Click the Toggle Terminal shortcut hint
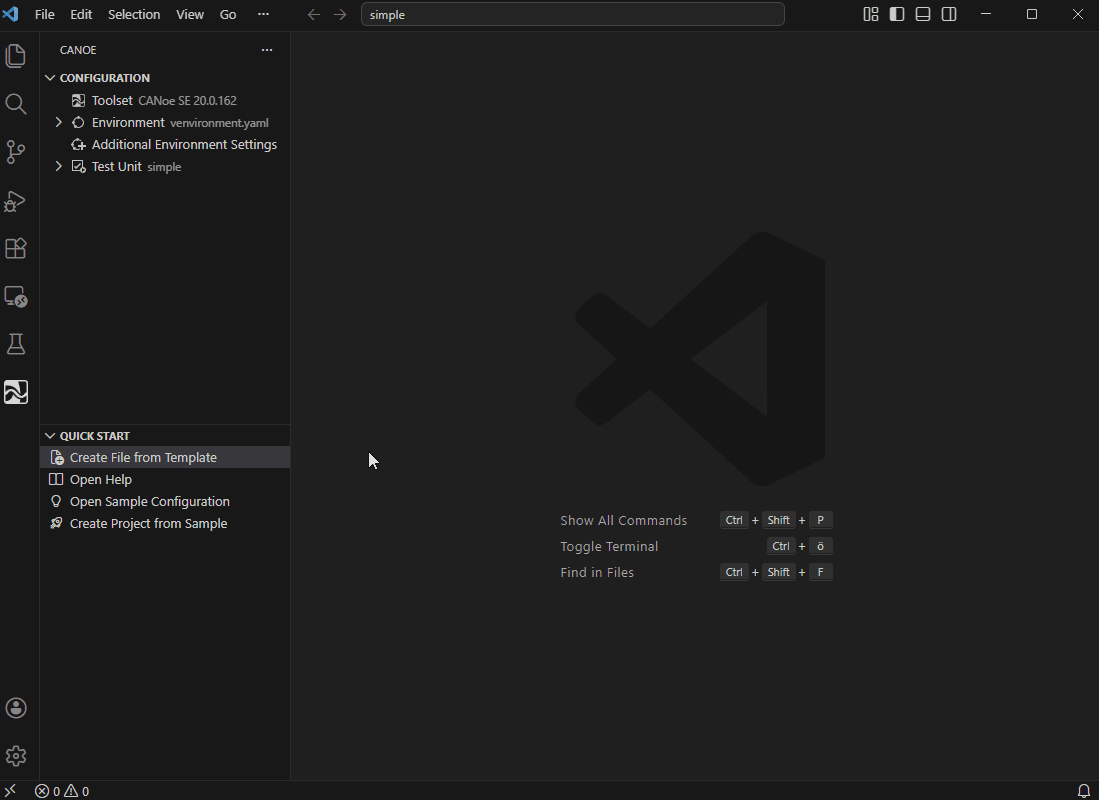The image size is (1099, 800). [696, 546]
